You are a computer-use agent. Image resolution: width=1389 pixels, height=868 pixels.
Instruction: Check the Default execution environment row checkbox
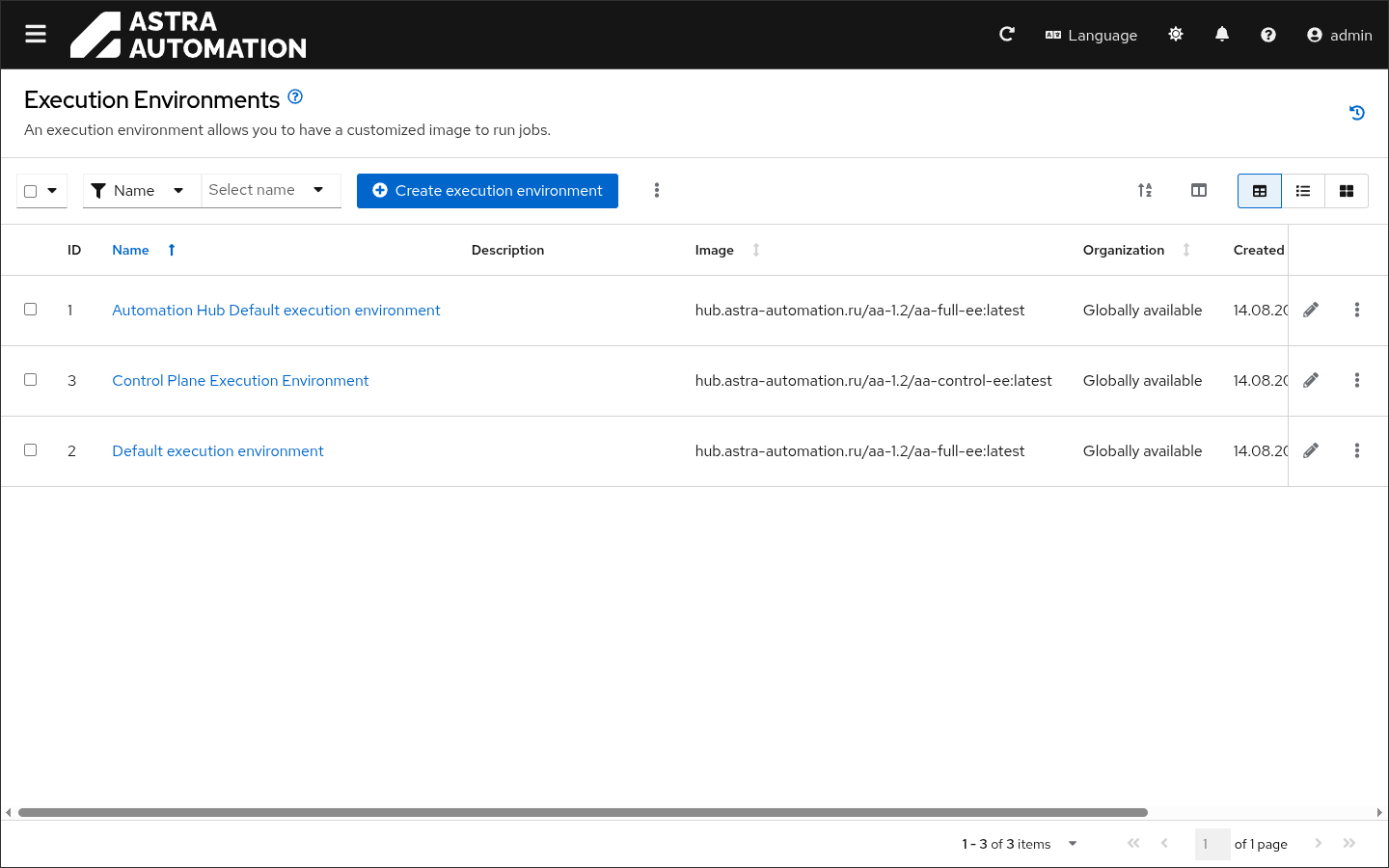(31, 450)
